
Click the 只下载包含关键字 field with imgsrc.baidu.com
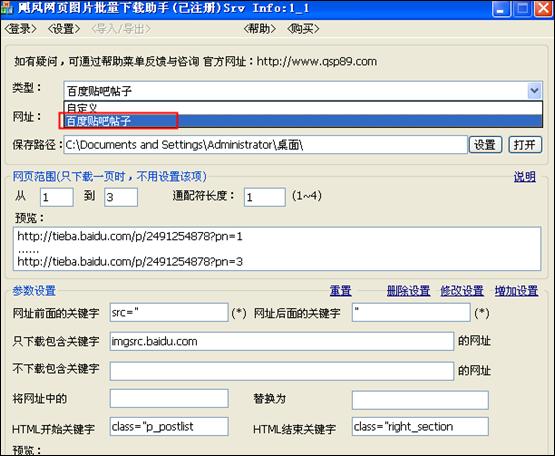[282, 341]
